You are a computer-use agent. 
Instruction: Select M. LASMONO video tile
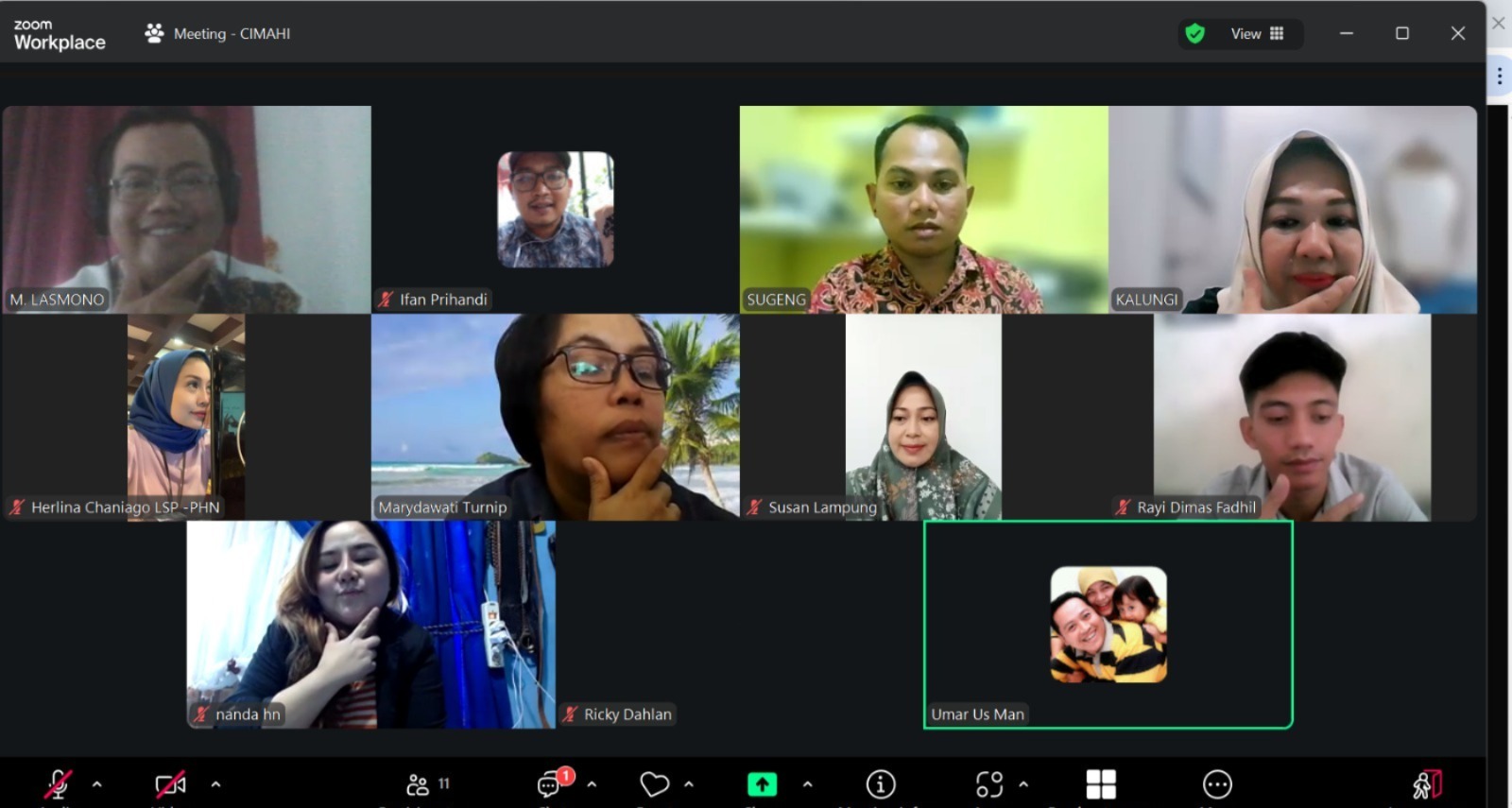click(187, 209)
